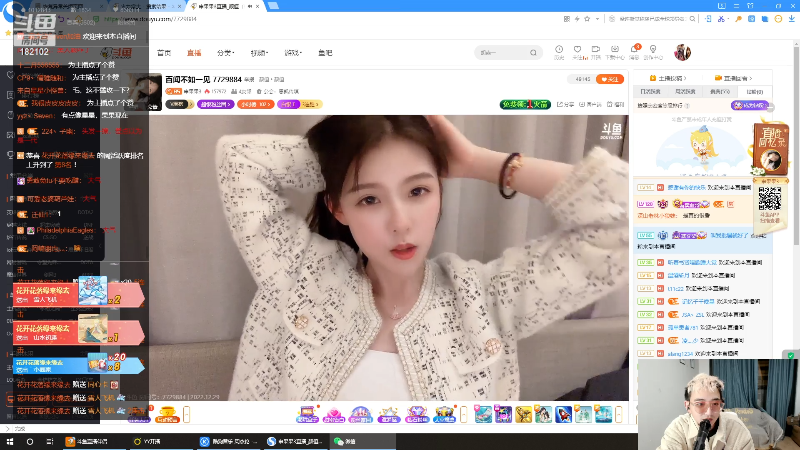Click the magnifier icon in Douyu search box
This screenshot has width=800, height=450.
[533, 53]
